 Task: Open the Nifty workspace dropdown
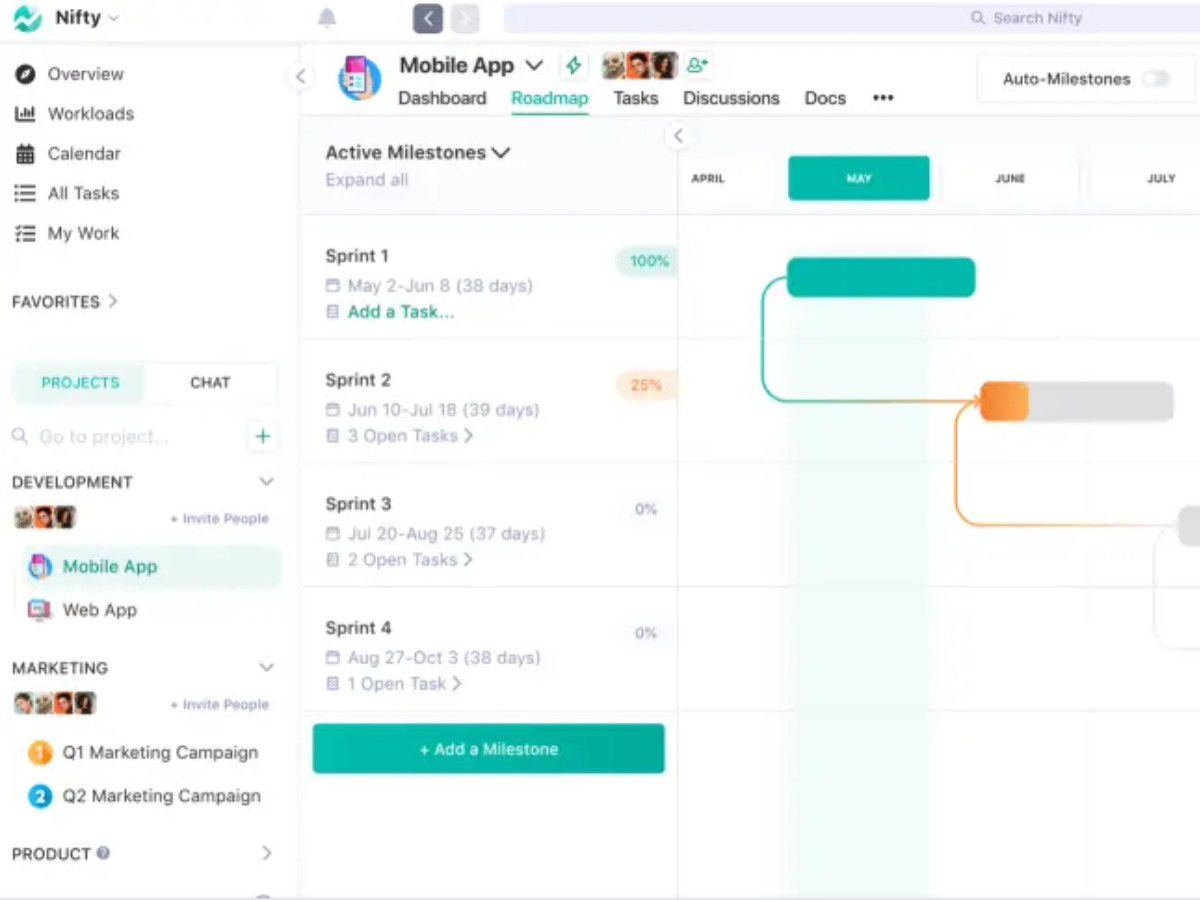[x=113, y=18]
